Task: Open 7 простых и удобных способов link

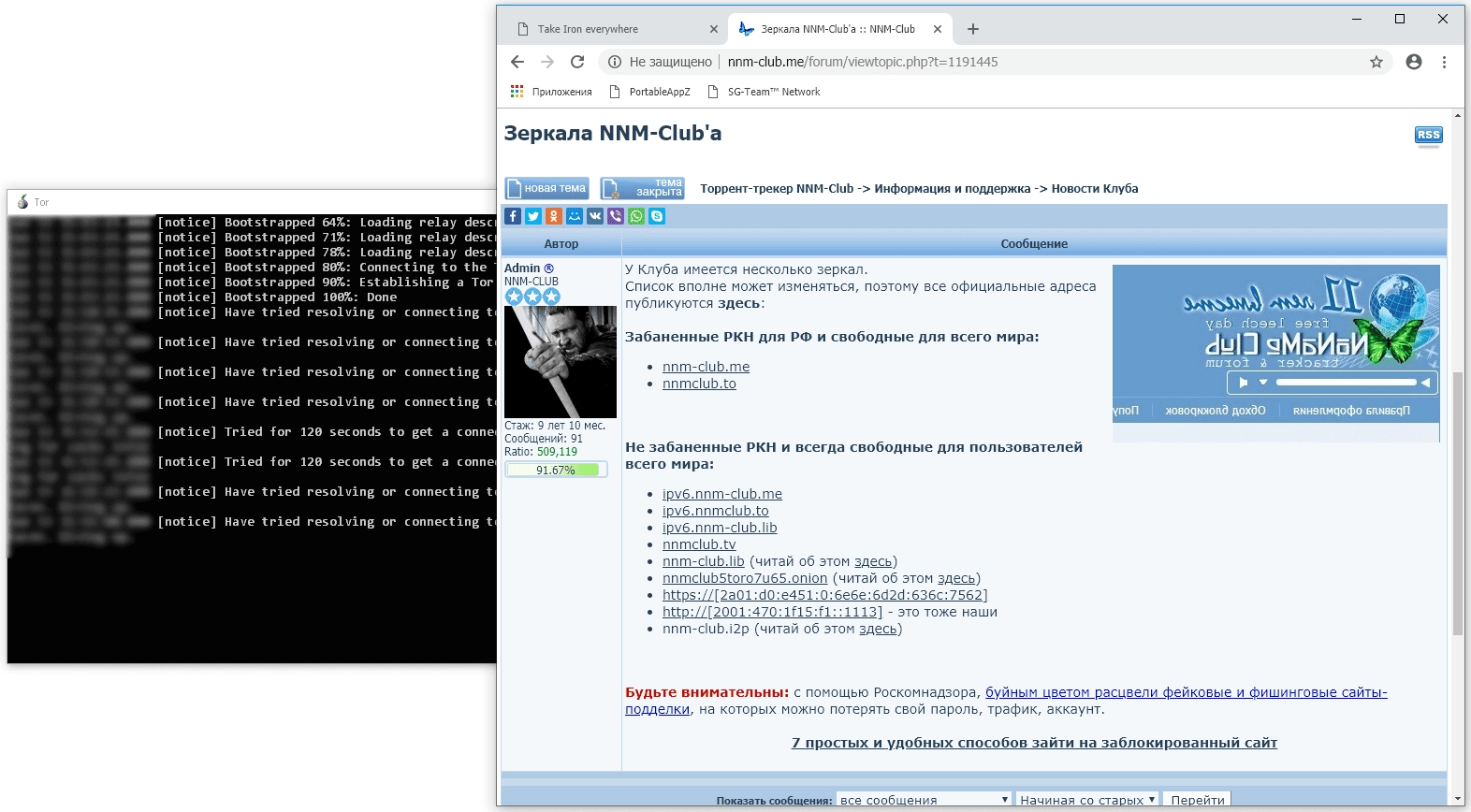Action: pyautogui.click(x=1034, y=743)
